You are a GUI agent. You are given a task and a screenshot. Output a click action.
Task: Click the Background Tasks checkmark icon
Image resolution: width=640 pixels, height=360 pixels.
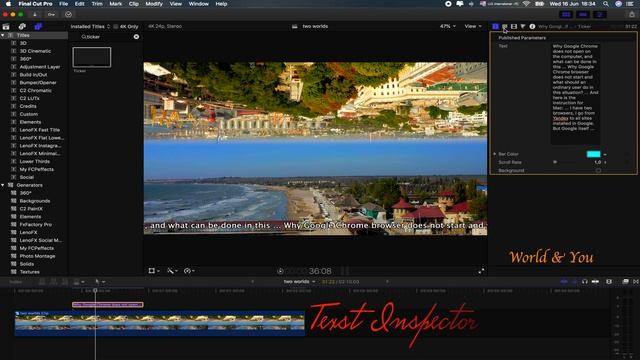pyautogui.click(x=68, y=14)
